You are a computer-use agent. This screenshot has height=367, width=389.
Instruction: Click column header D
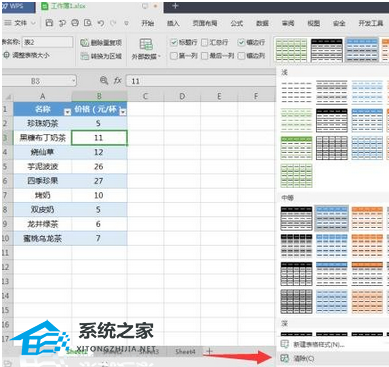tap(182, 97)
